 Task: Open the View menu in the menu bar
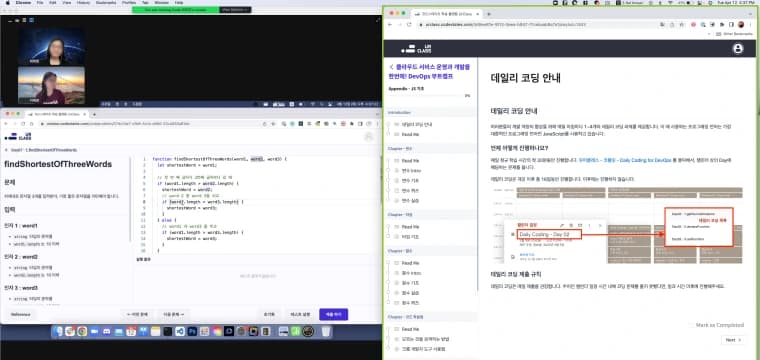pyautogui.click(x=66, y=3)
